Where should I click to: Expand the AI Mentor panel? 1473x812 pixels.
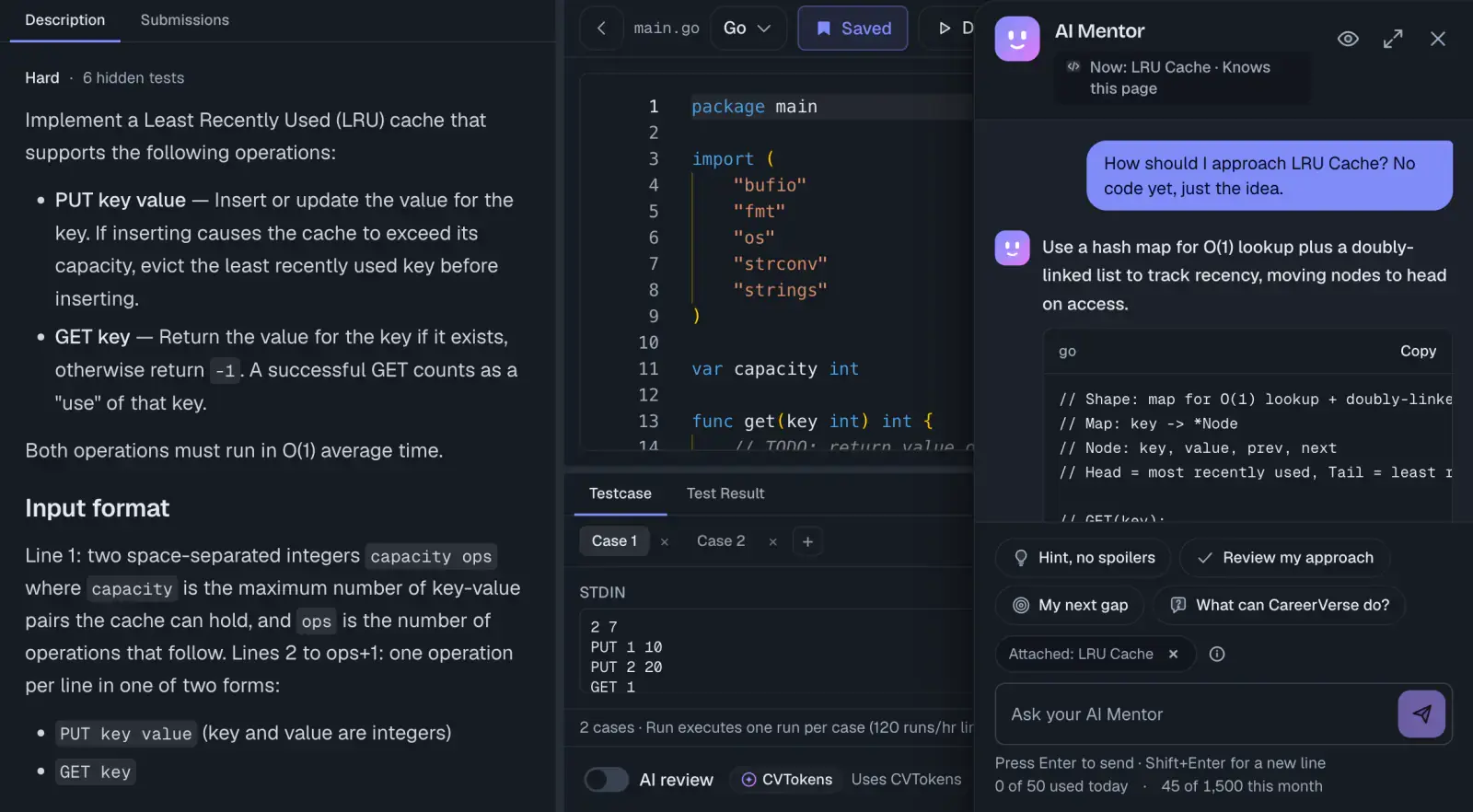[x=1393, y=39]
